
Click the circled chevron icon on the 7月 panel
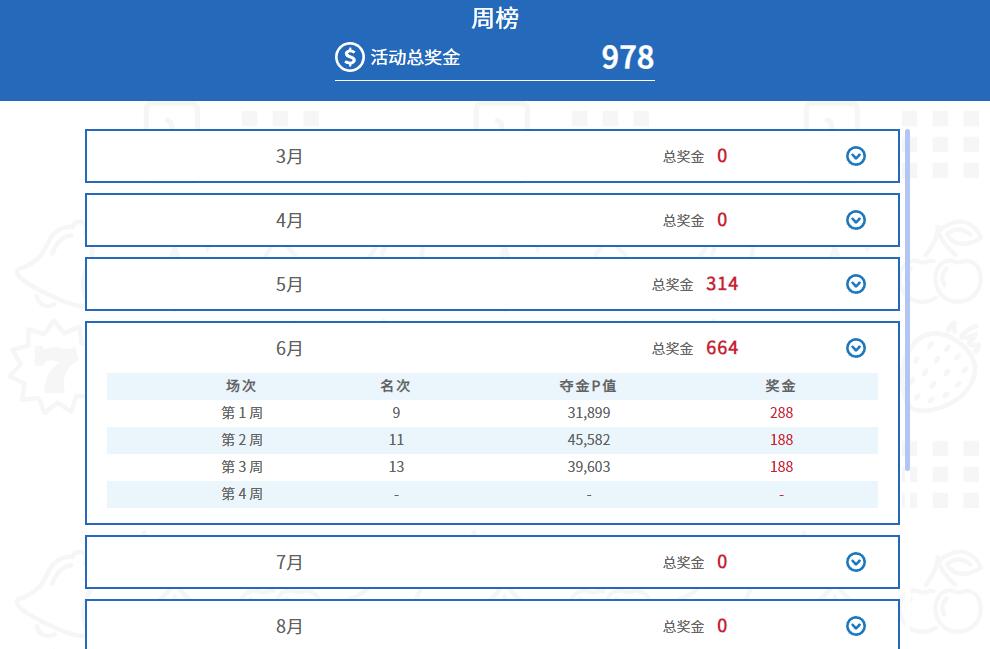[856, 562]
